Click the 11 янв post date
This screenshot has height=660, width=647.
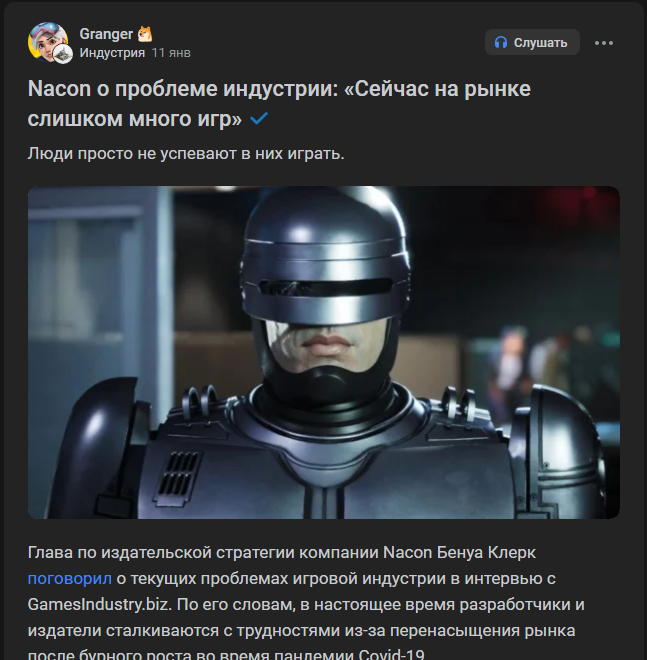171,53
